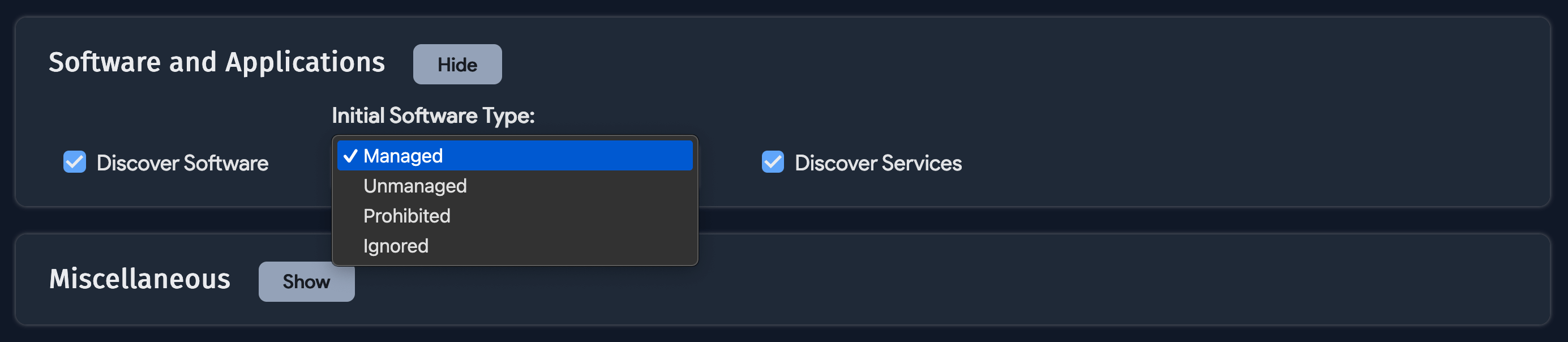The image size is (1568, 342).
Task: Click the checkmark next to Managed
Action: 349,156
